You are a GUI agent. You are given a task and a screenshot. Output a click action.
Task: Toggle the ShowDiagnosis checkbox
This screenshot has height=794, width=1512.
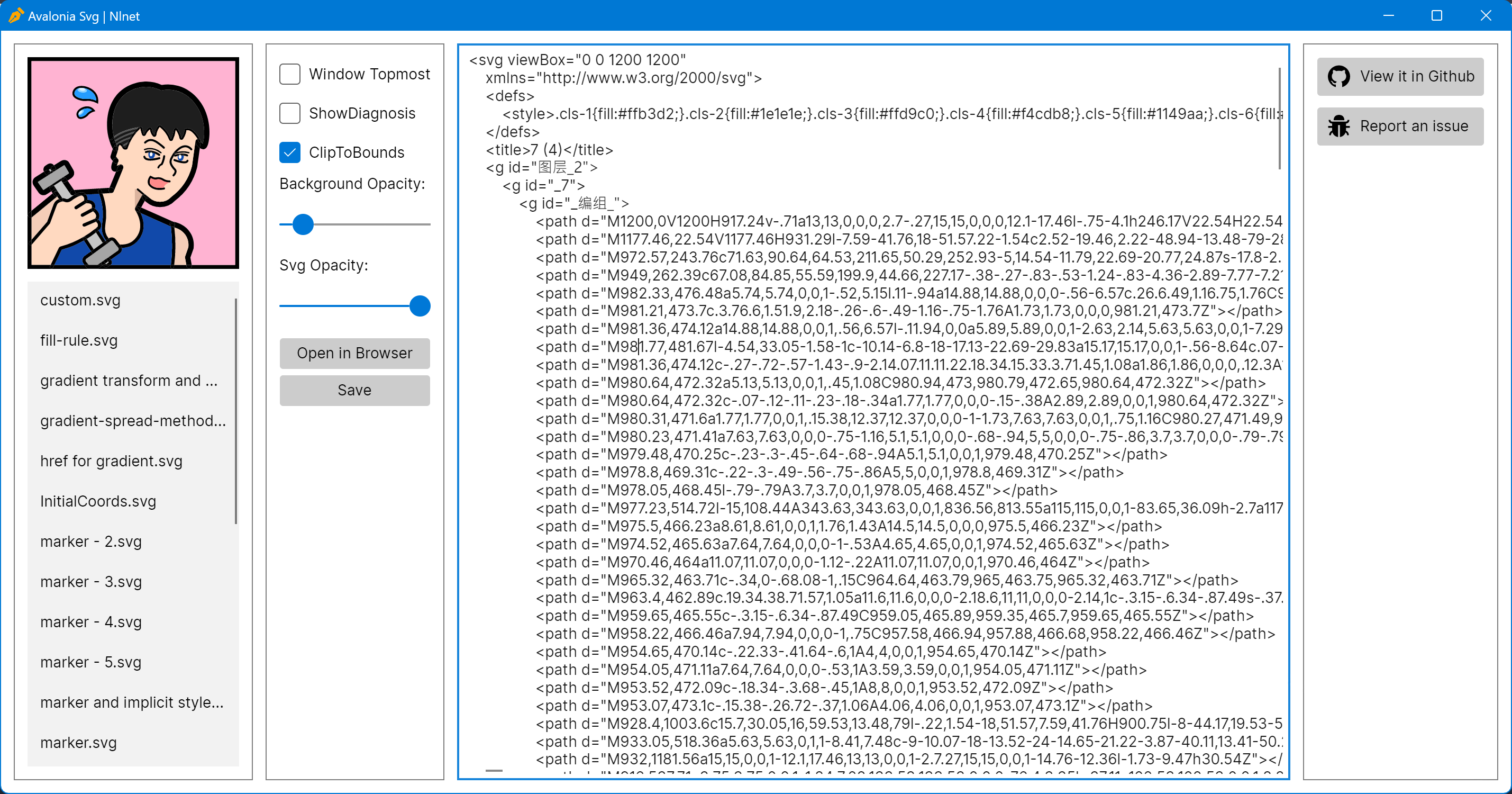pos(290,113)
